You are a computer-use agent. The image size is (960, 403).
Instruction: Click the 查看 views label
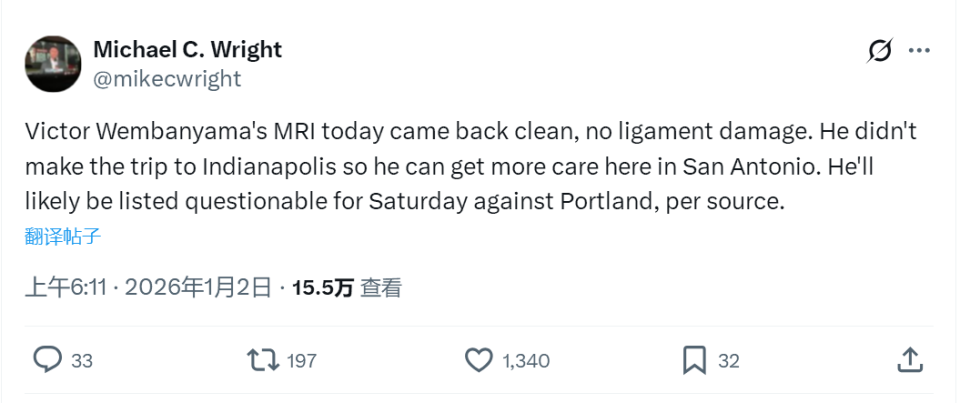(381, 288)
